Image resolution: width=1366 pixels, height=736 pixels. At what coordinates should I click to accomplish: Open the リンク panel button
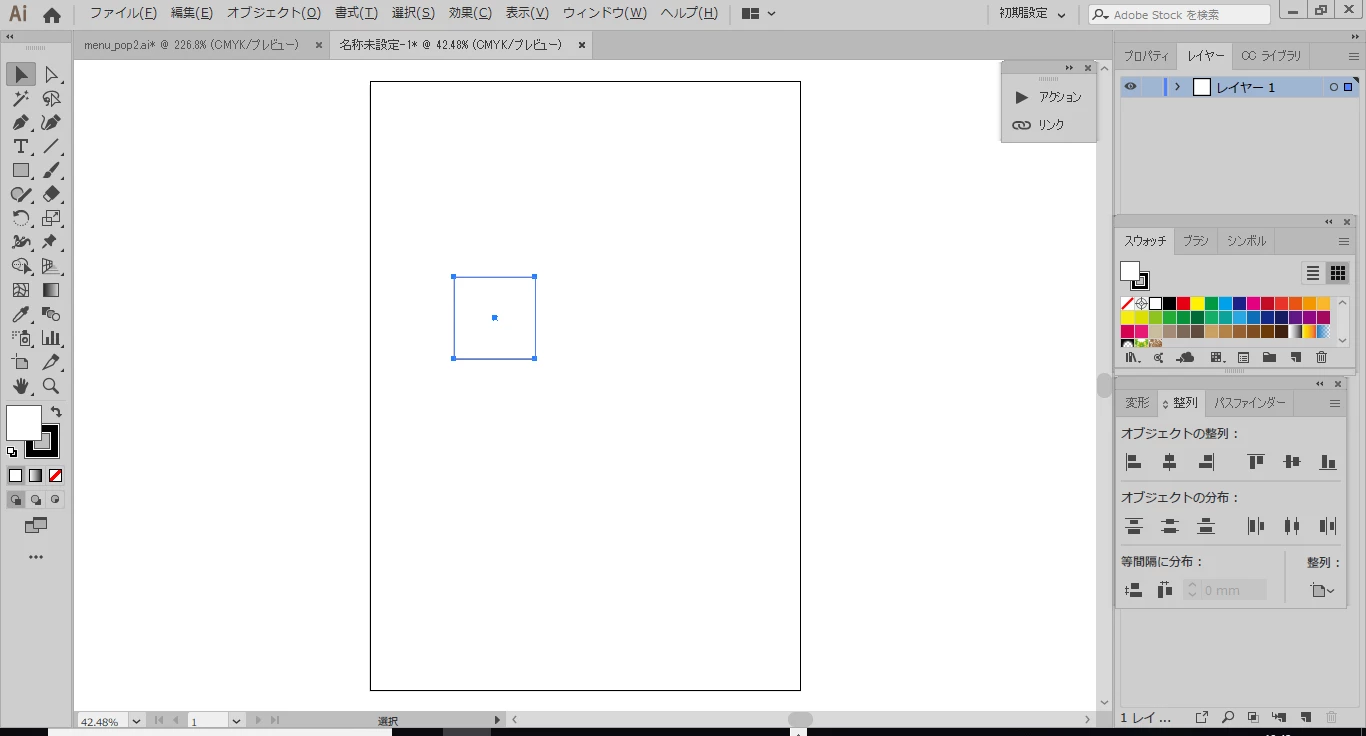click(1038, 125)
